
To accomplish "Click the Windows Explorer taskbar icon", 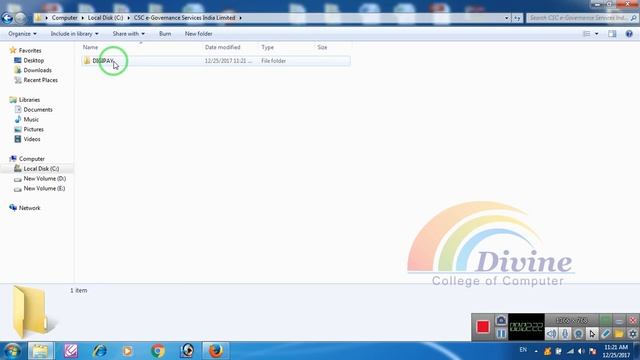I will tap(40, 351).
